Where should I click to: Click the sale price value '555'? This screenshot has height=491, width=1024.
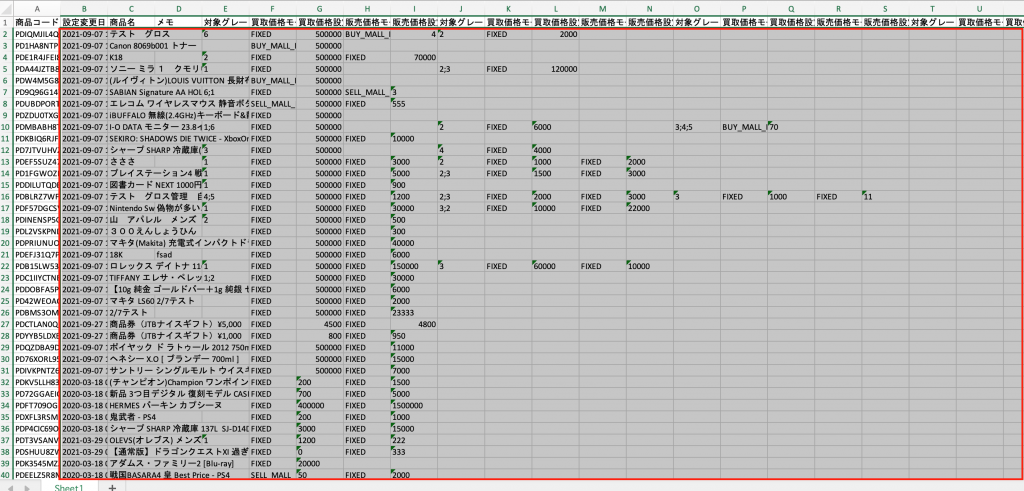click(414, 104)
